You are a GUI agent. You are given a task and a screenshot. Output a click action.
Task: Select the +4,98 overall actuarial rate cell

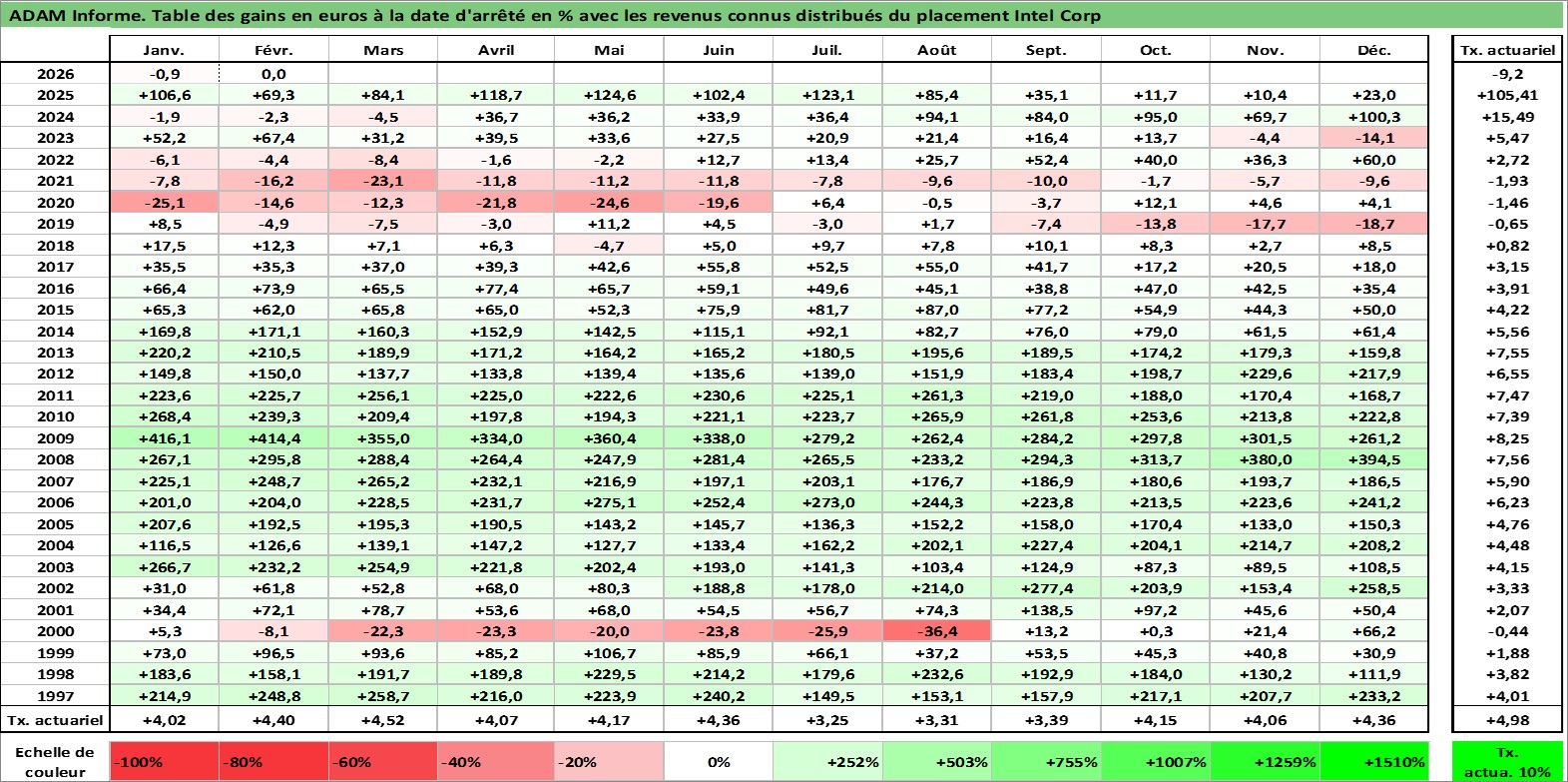pyautogui.click(x=1507, y=720)
